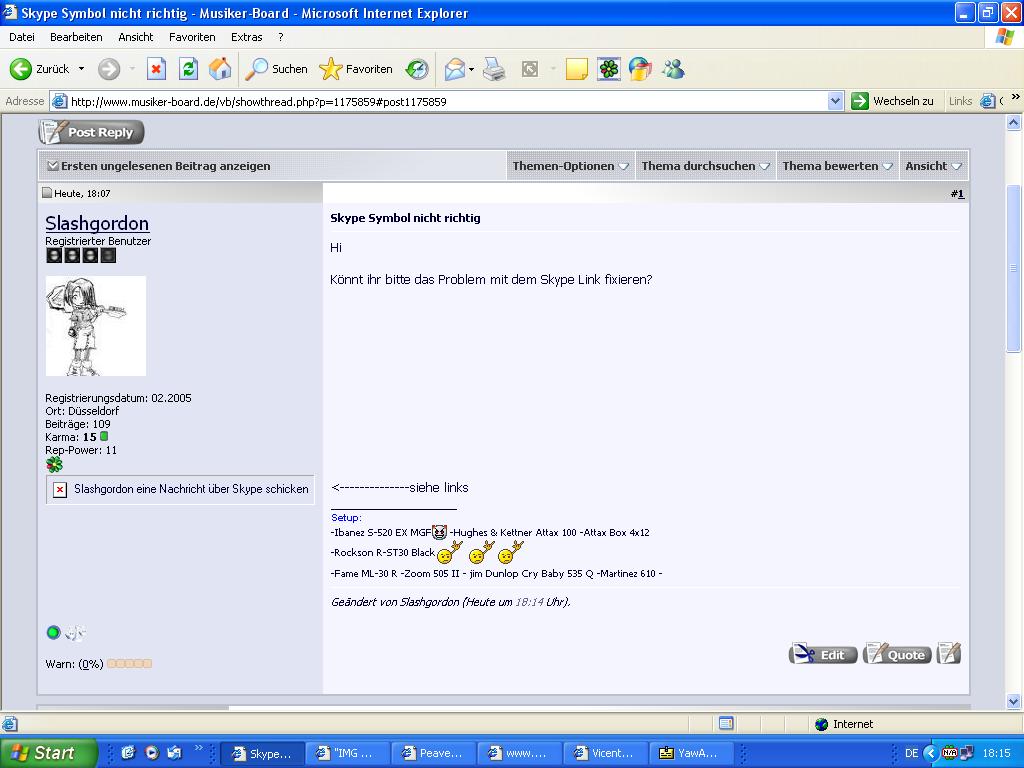
Task: Click the Mail envelope toolbar icon
Action: 455,69
